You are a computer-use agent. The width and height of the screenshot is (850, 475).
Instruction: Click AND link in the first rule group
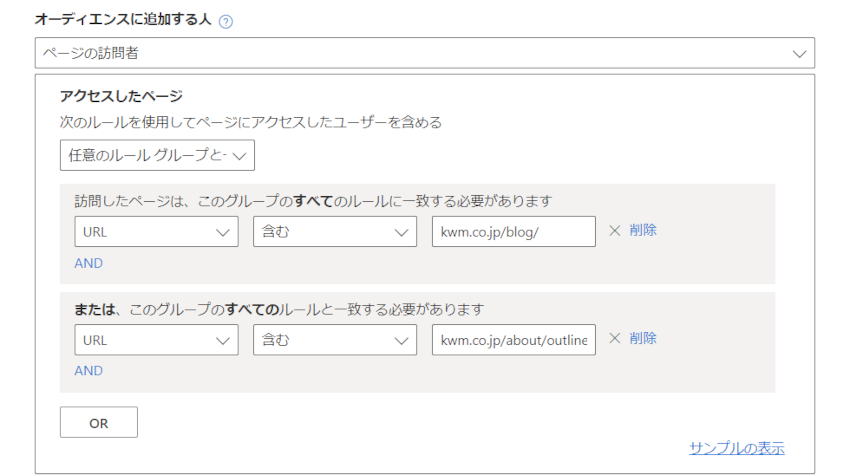[x=88, y=264]
